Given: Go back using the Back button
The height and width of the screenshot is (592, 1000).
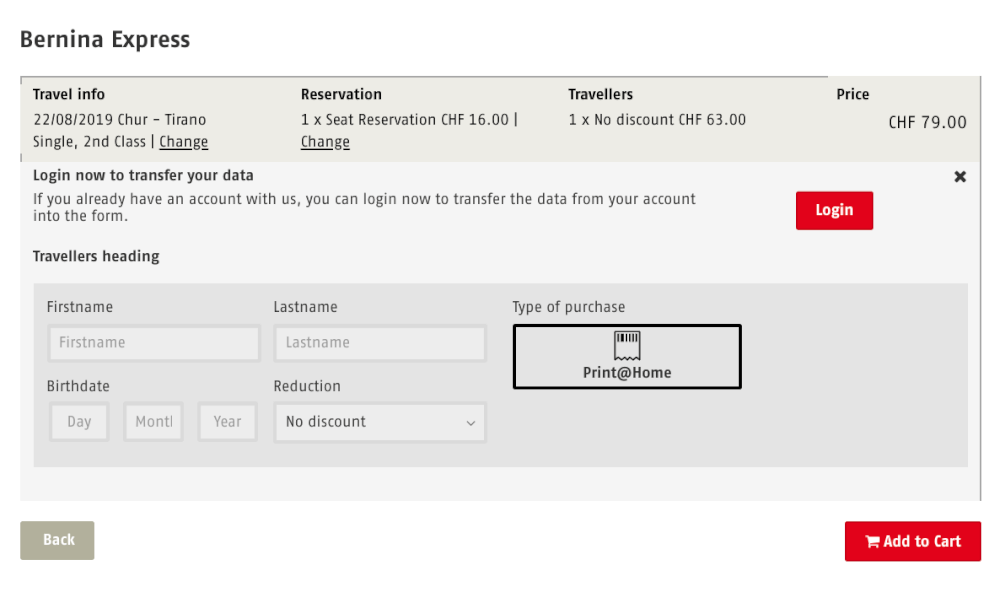Looking at the screenshot, I should [57, 540].
